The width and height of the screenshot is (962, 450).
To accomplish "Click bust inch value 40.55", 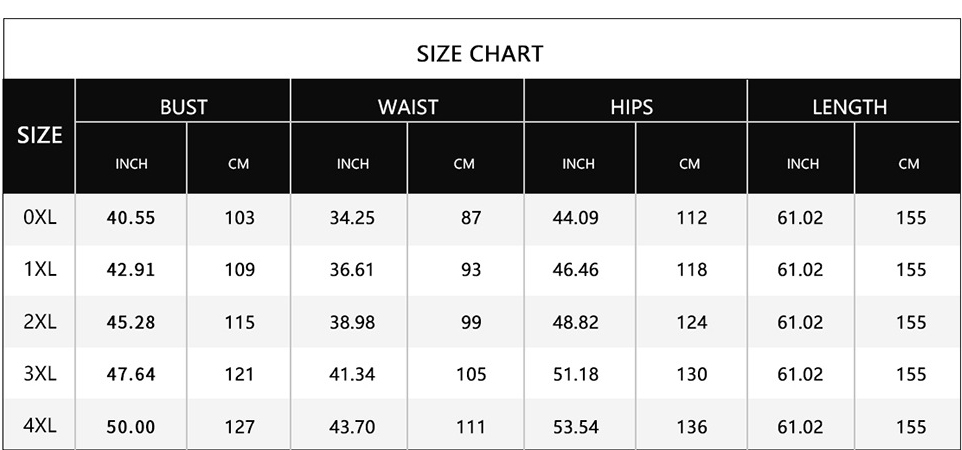I will tap(131, 218).
